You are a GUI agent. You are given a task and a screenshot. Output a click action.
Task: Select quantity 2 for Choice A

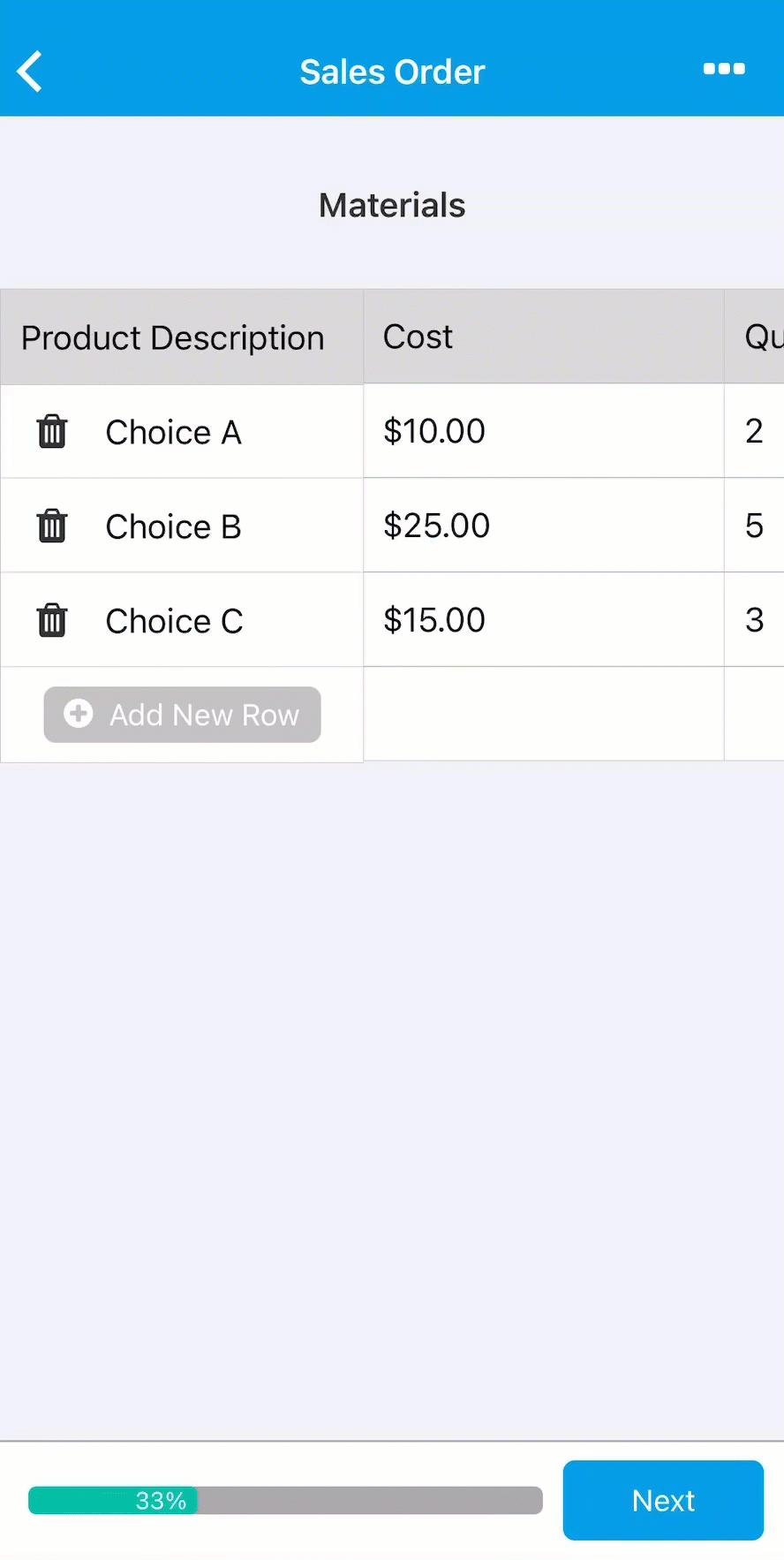[754, 431]
